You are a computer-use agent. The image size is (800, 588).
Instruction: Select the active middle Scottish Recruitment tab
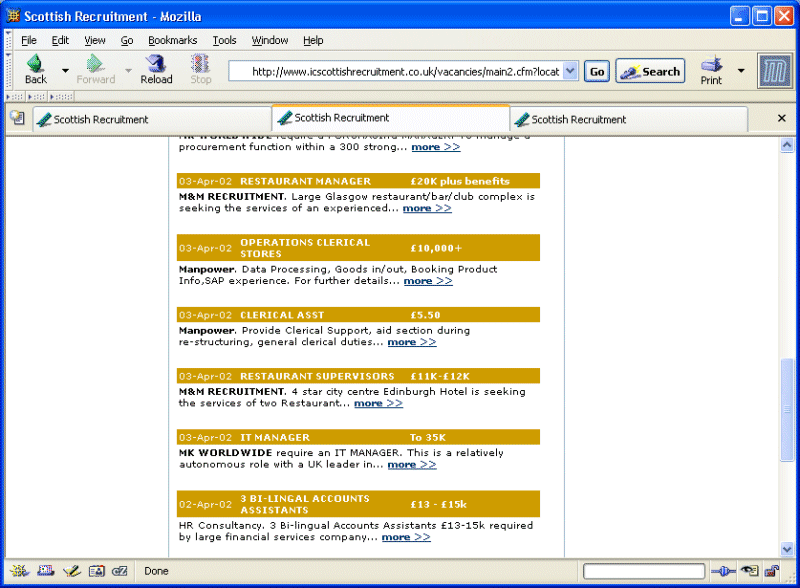point(391,118)
